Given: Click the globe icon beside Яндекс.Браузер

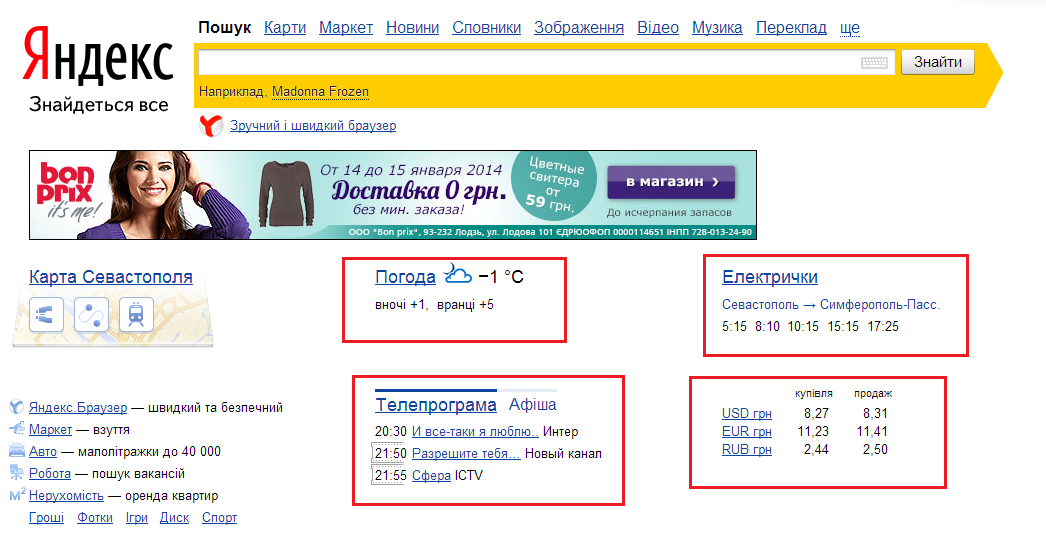Looking at the screenshot, I should [17, 407].
